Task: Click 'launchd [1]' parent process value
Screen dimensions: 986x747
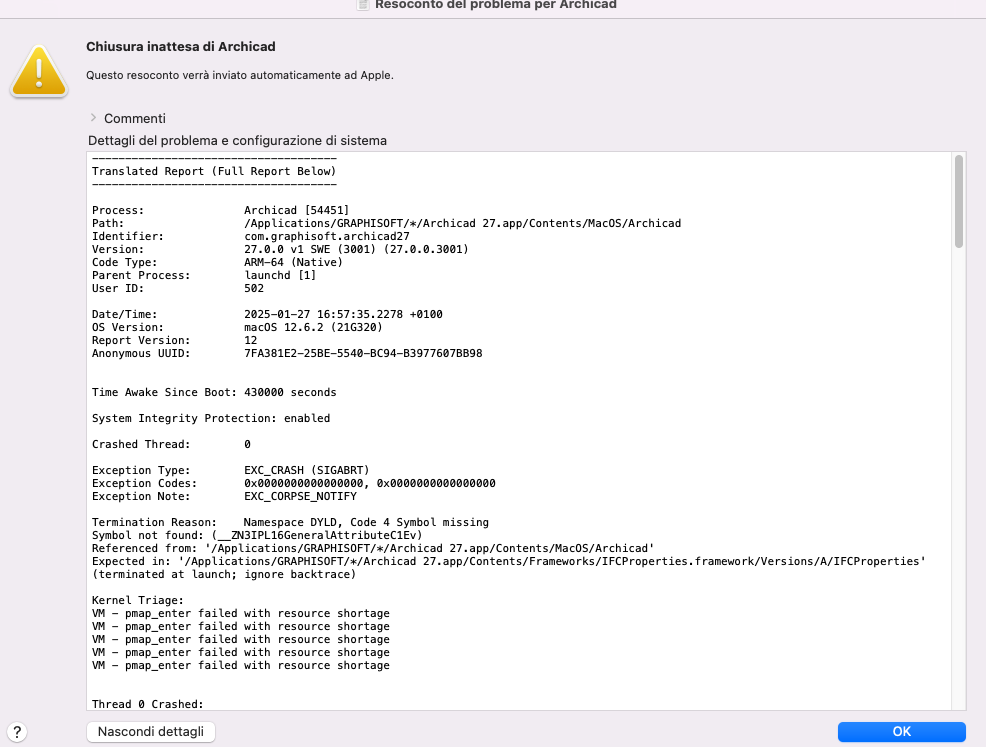Action: (x=280, y=275)
